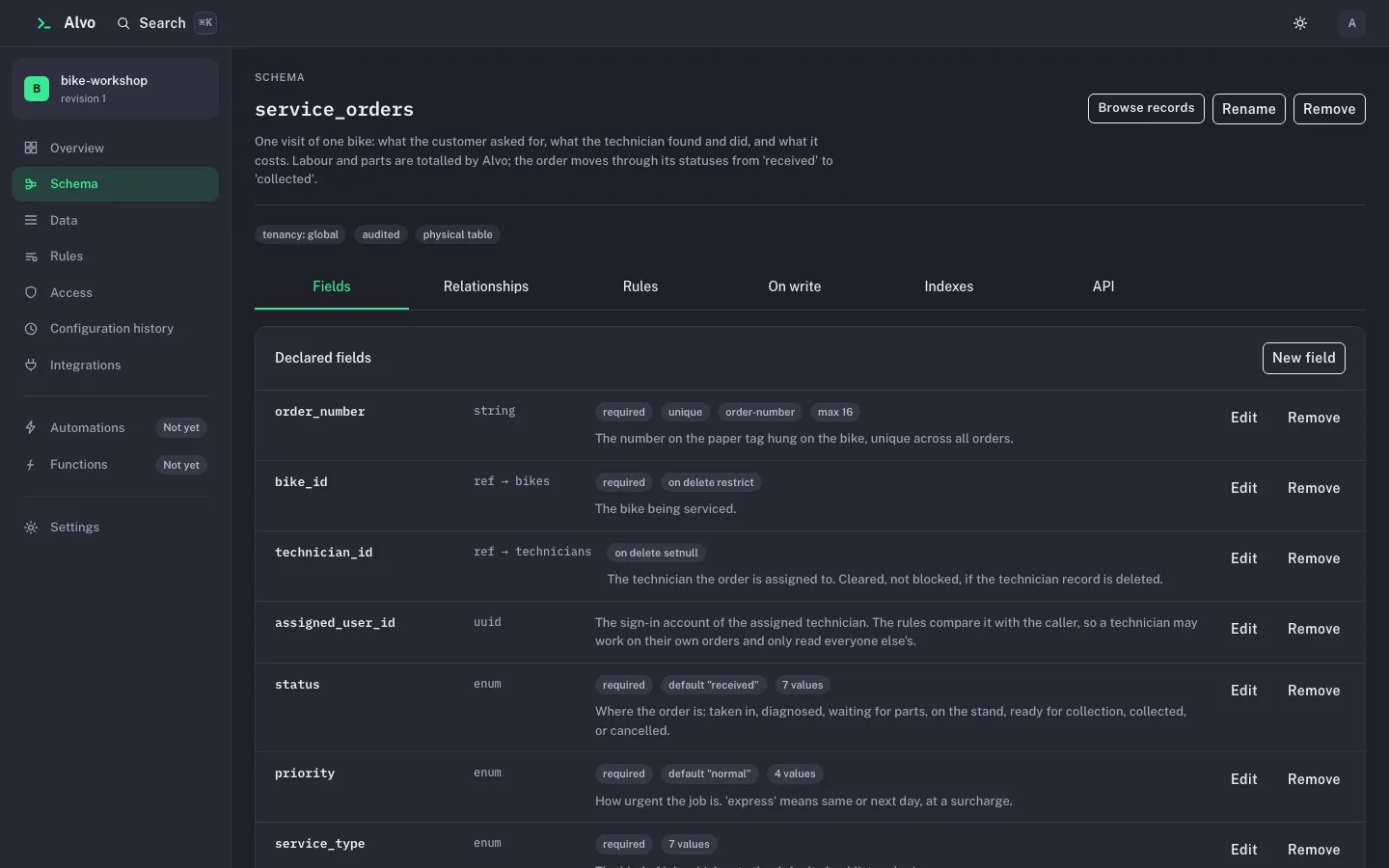Viewport: 1389px width, 868px height.
Task: Click the Configuration history clock icon
Action: click(x=31, y=329)
